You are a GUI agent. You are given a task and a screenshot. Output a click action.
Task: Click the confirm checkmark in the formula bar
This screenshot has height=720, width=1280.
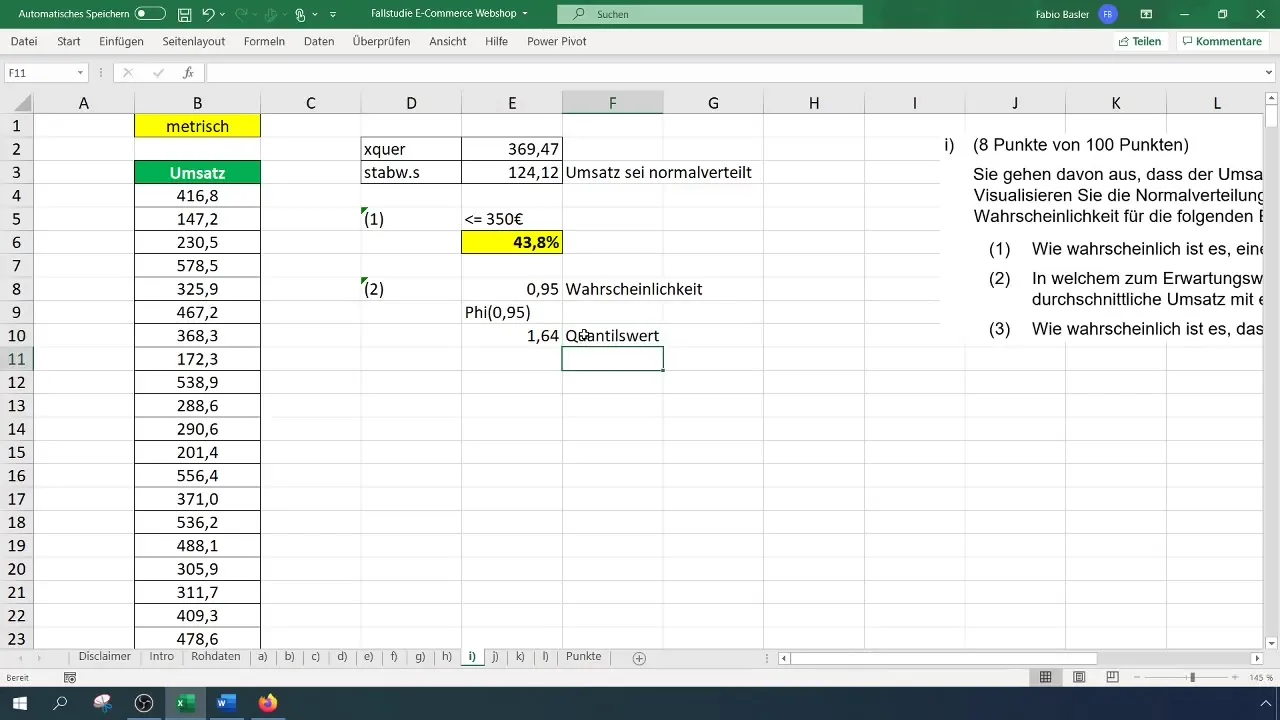(x=156, y=73)
